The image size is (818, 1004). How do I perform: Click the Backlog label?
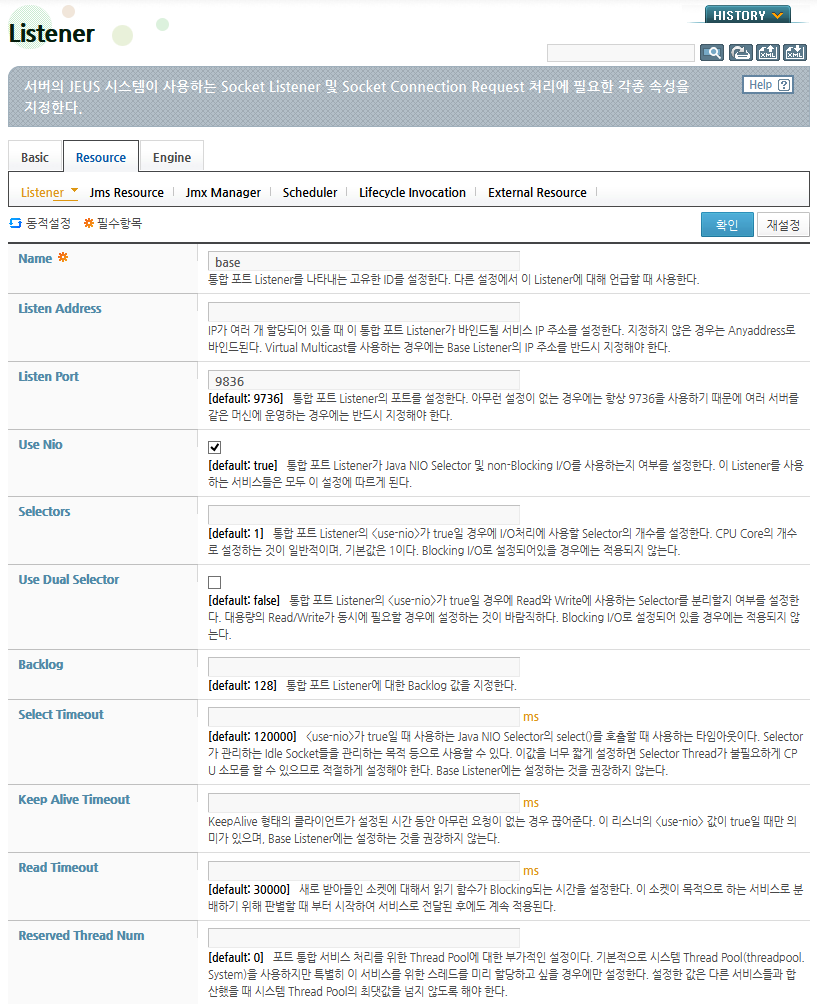click(41, 665)
